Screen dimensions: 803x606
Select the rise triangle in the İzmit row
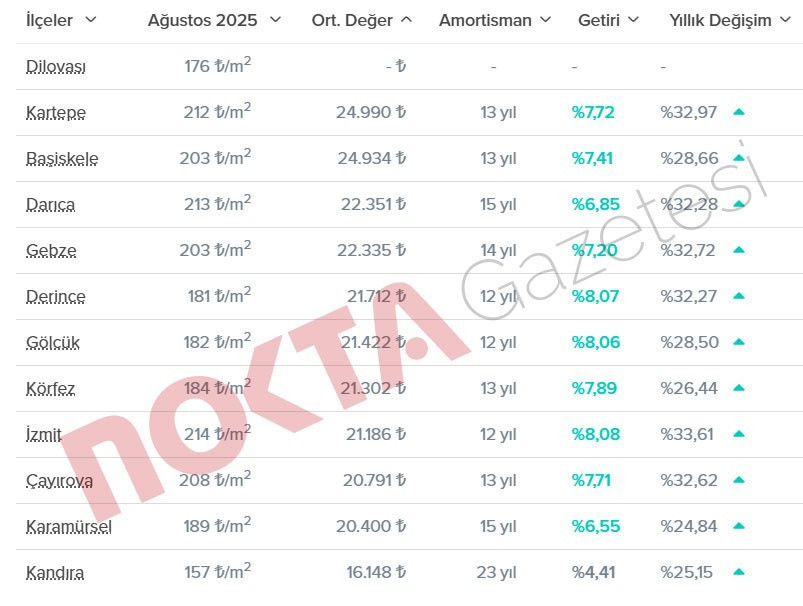click(738, 434)
